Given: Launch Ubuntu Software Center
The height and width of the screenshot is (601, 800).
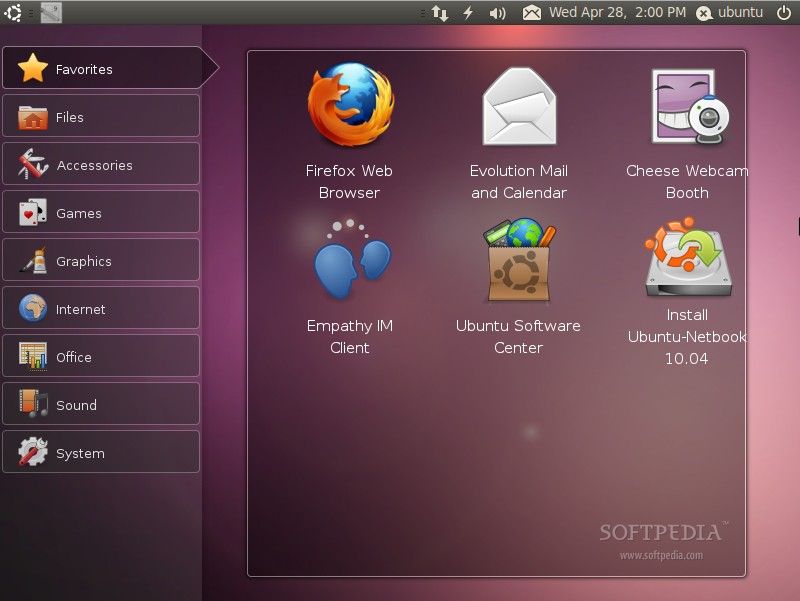Looking at the screenshot, I should coord(518,287).
